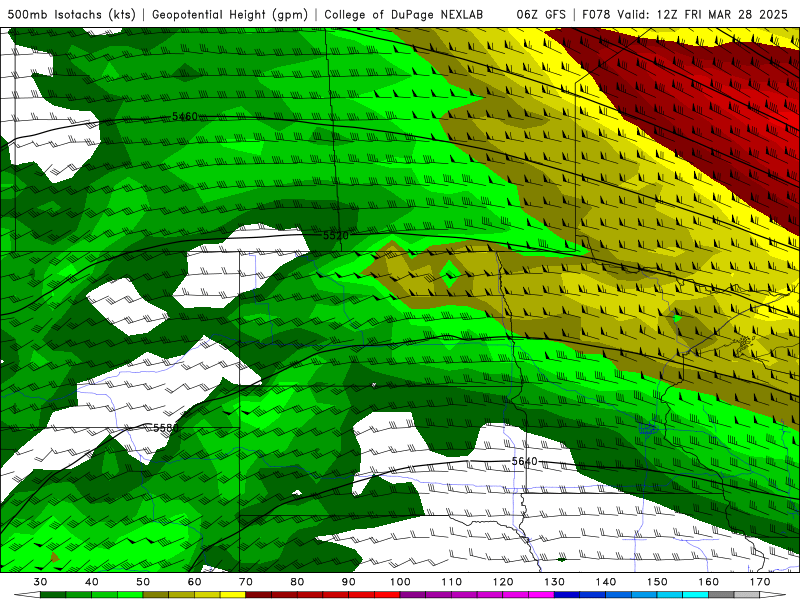Click the 70 value on the color scale
Image resolution: width=800 pixels, height=600 pixels.
pos(246,582)
